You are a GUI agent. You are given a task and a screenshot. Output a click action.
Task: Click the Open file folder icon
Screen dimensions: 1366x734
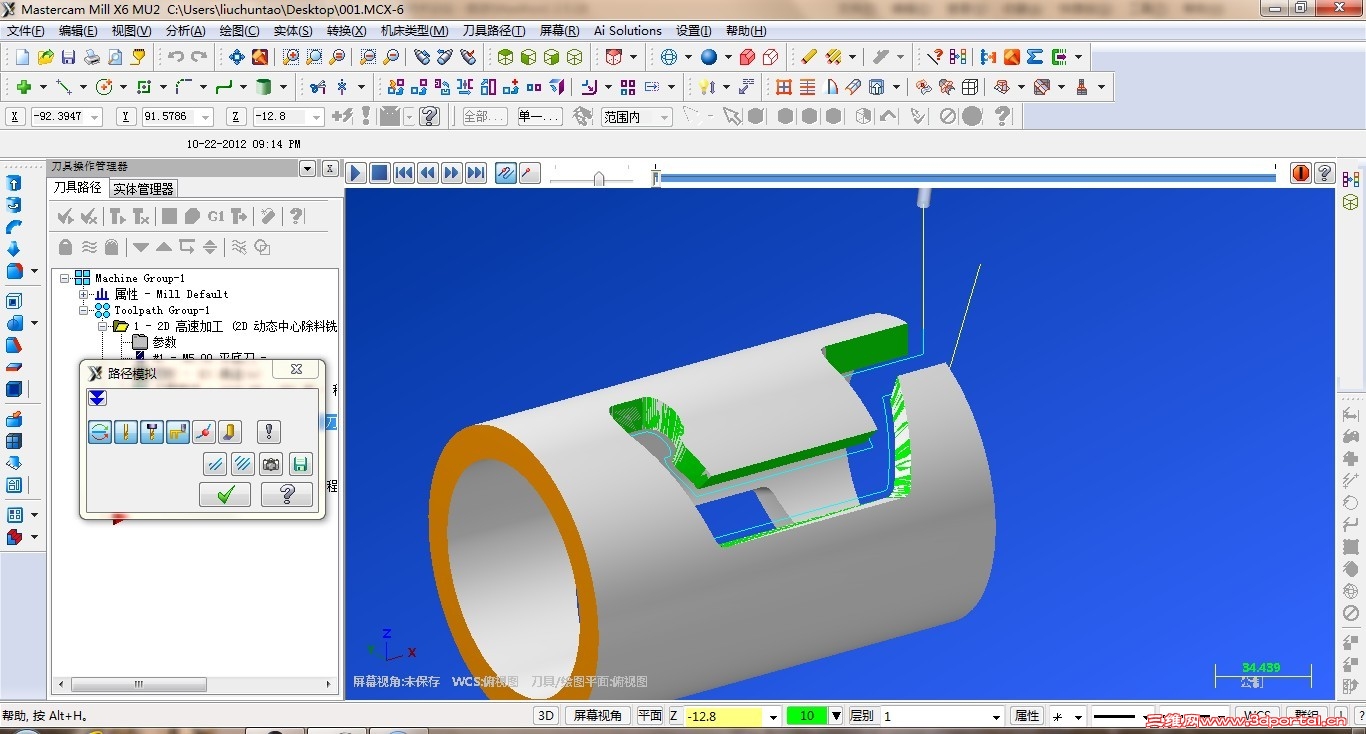pos(45,57)
